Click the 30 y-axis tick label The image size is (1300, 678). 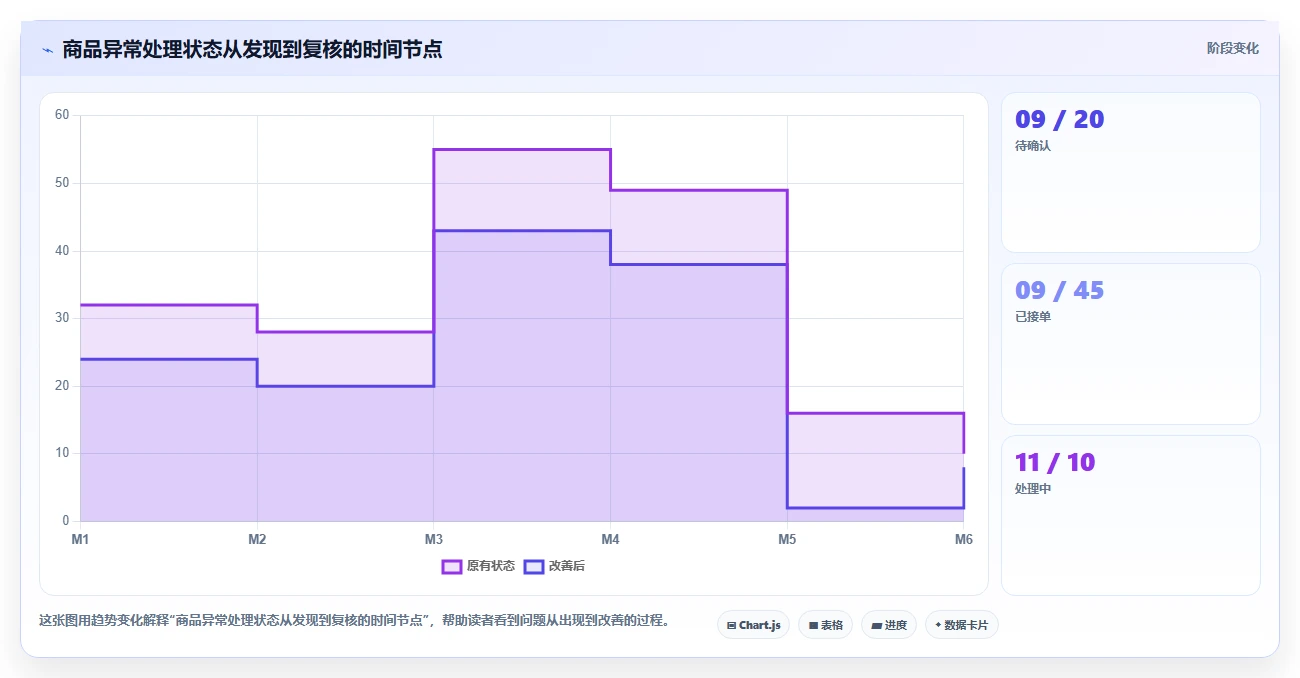(62, 318)
